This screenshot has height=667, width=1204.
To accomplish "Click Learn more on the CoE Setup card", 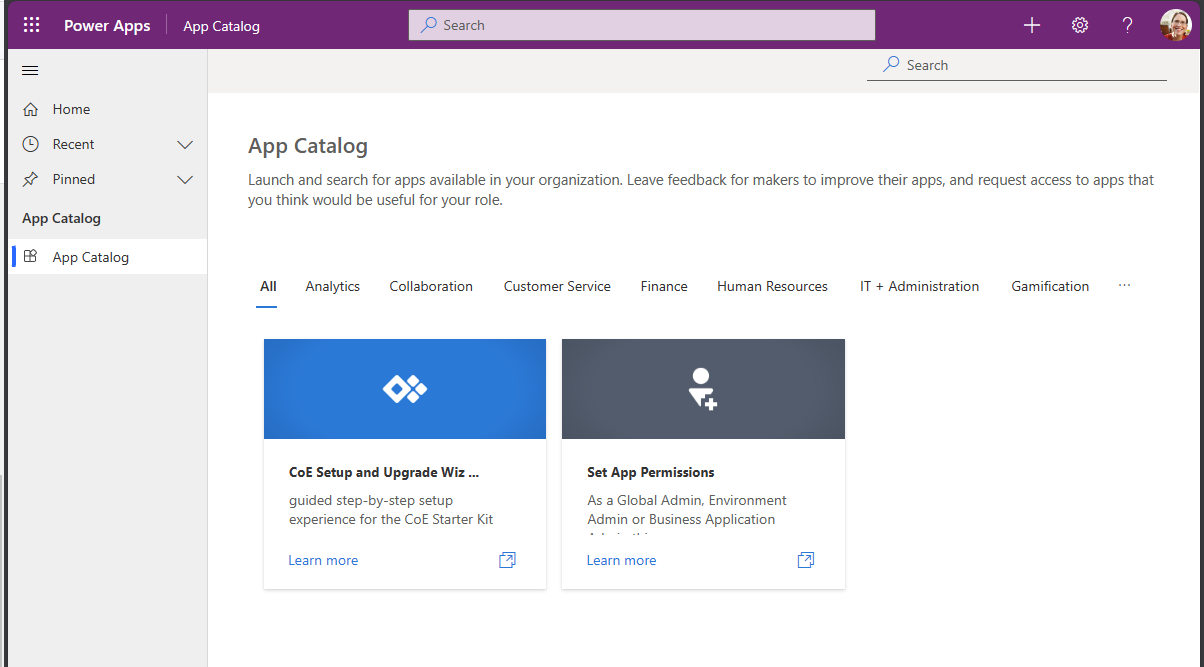I will click(x=322, y=560).
